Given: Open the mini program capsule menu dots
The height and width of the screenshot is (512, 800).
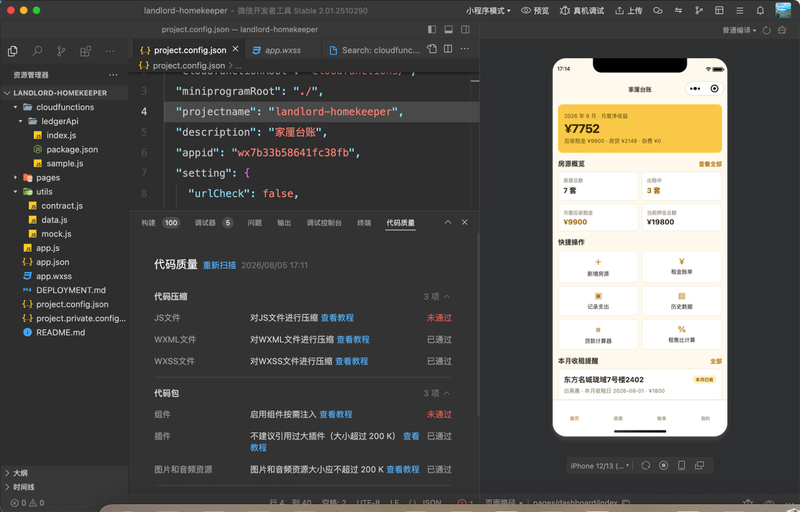Looking at the screenshot, I should (x=695, y=89).
